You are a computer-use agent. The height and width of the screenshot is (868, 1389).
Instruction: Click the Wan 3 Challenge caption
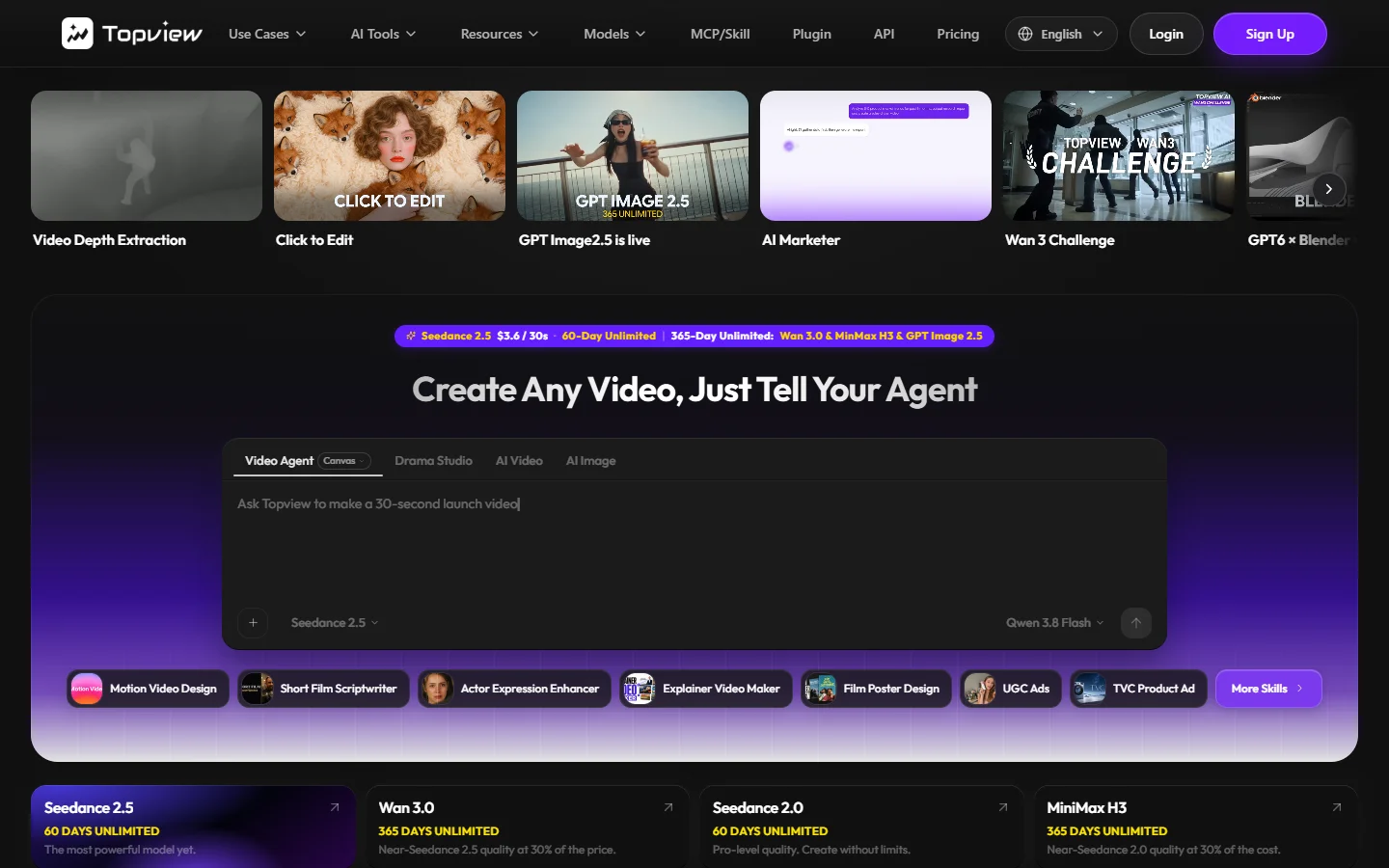click(x=1059, y=240)
